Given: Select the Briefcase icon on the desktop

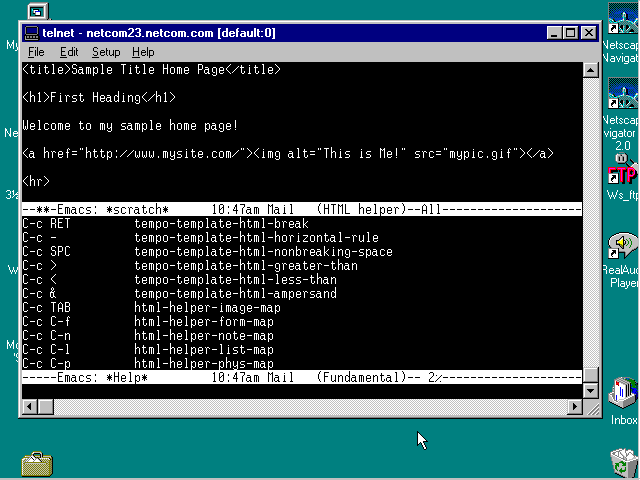Looking at the screenshot, I should tap(37, 463).
